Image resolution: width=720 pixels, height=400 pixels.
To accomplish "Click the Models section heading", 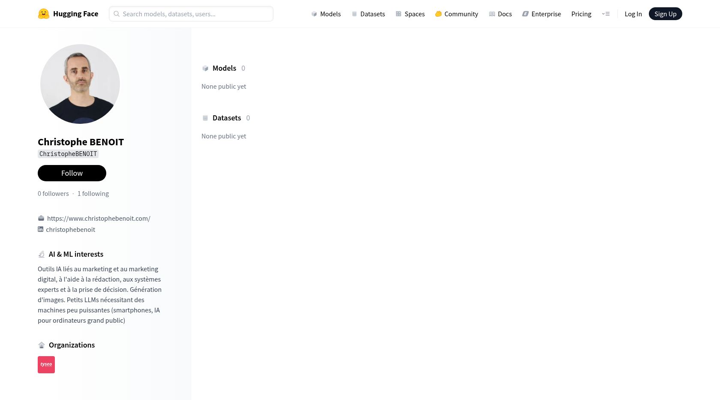I will click(224, 68).
